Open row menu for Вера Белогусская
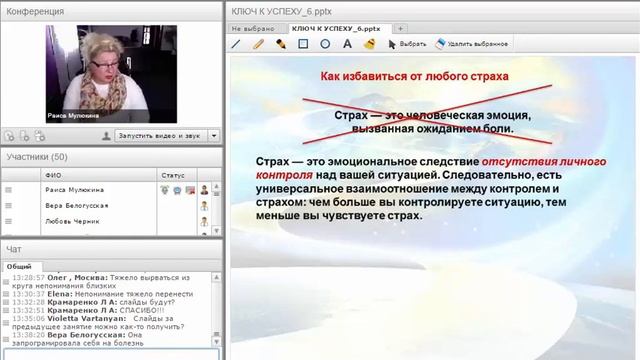 click(x=9, y=206)
